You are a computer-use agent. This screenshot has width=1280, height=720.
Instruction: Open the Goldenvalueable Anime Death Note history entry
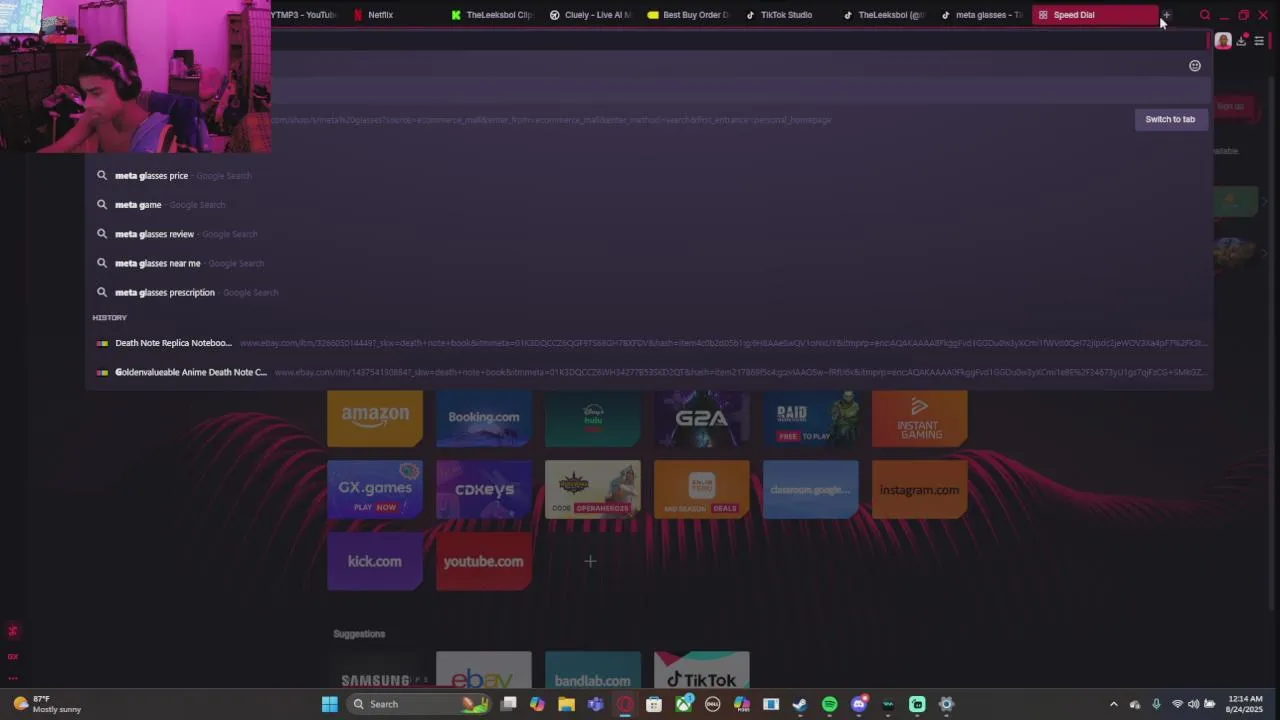(x=650, y=372)
